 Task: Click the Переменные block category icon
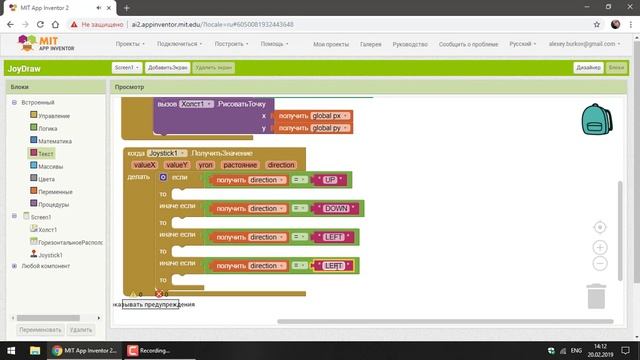(33, 191)
